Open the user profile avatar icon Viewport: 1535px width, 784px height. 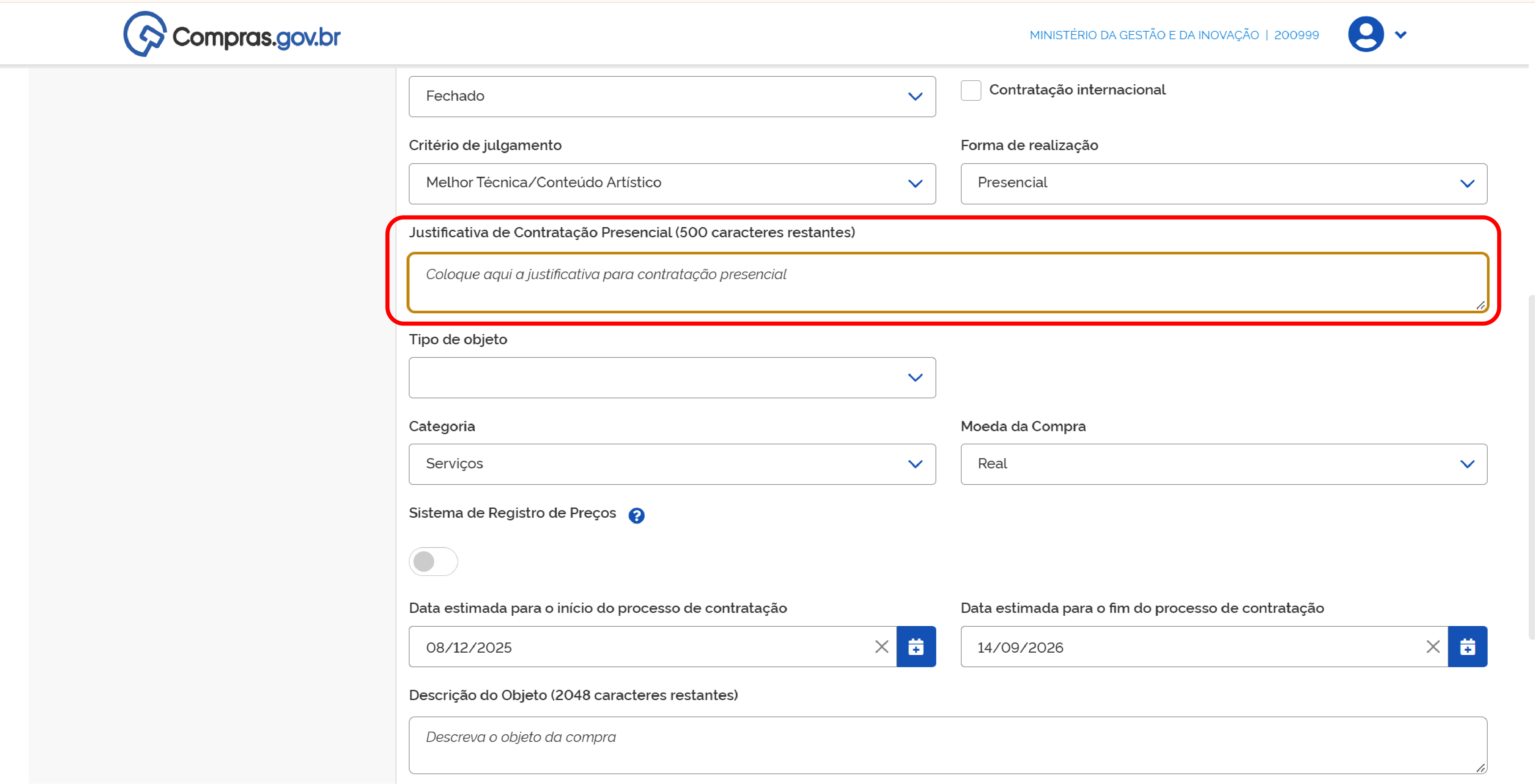(x=1365, y=35)
